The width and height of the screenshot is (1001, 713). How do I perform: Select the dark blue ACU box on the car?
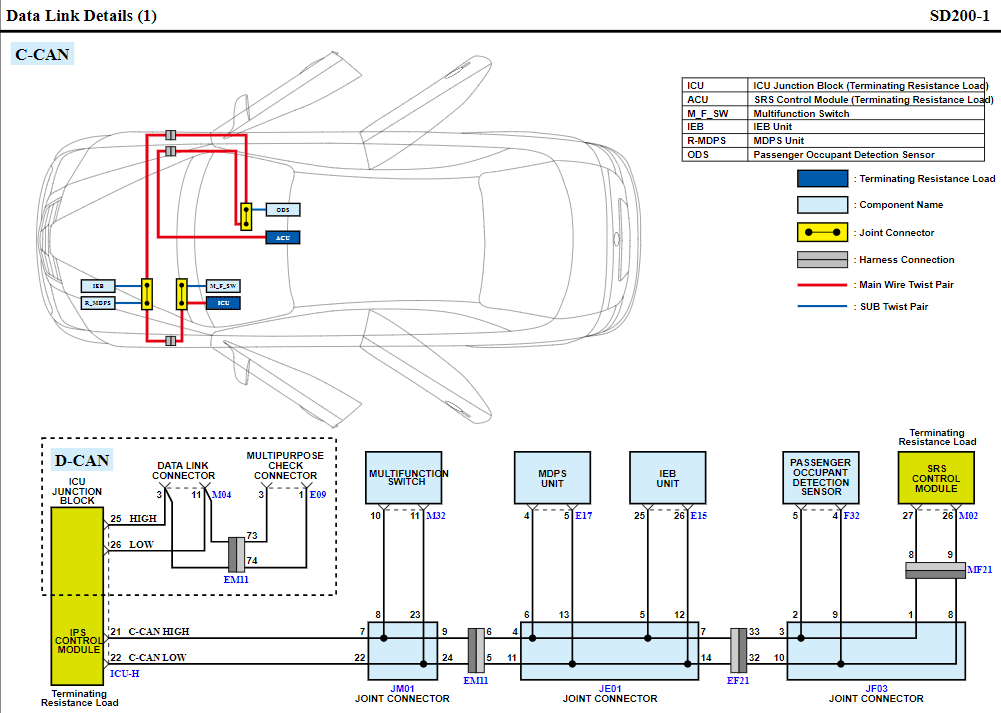(x=283, y=237)
